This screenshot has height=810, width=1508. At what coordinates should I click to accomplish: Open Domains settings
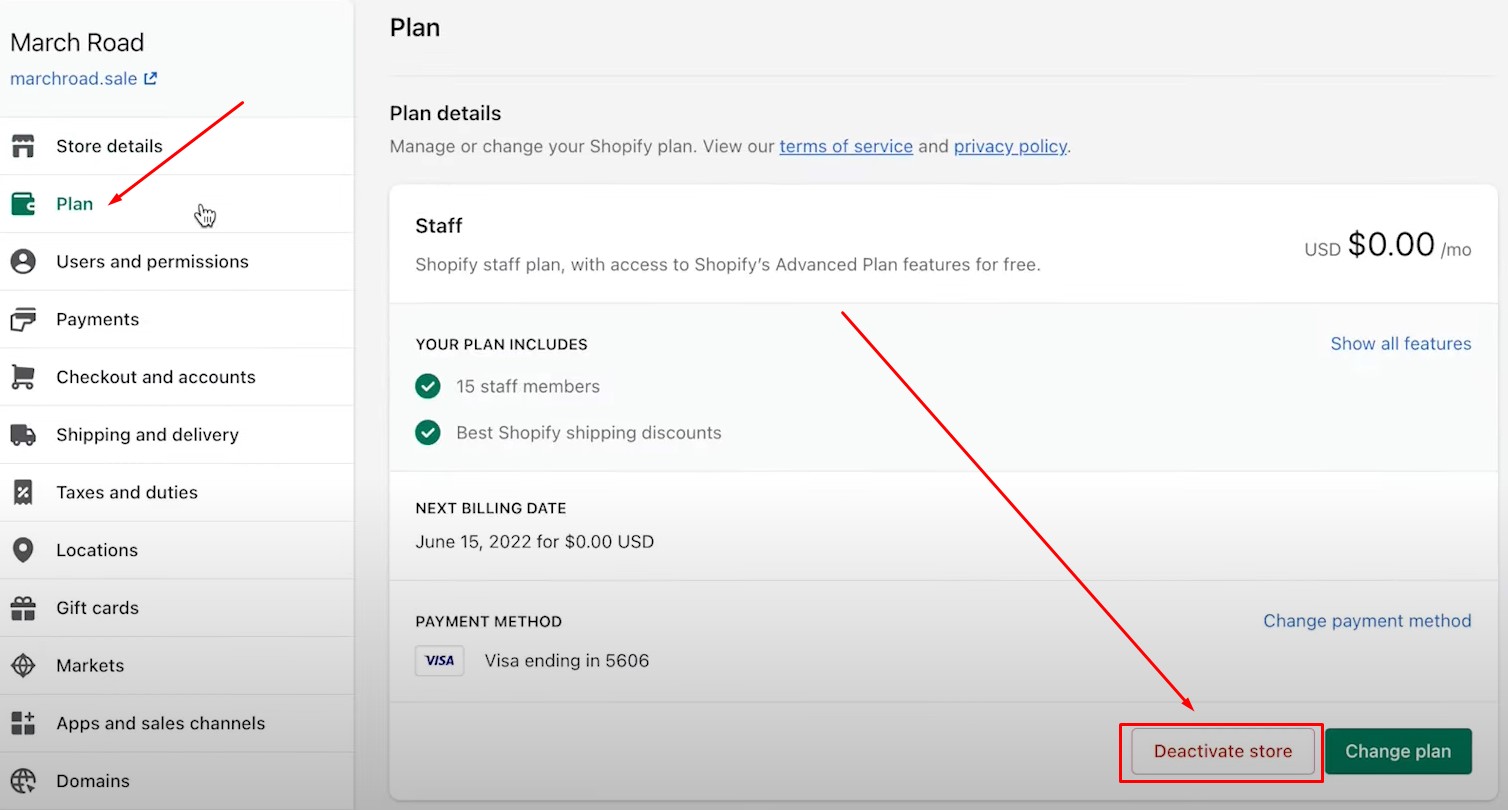176,781
